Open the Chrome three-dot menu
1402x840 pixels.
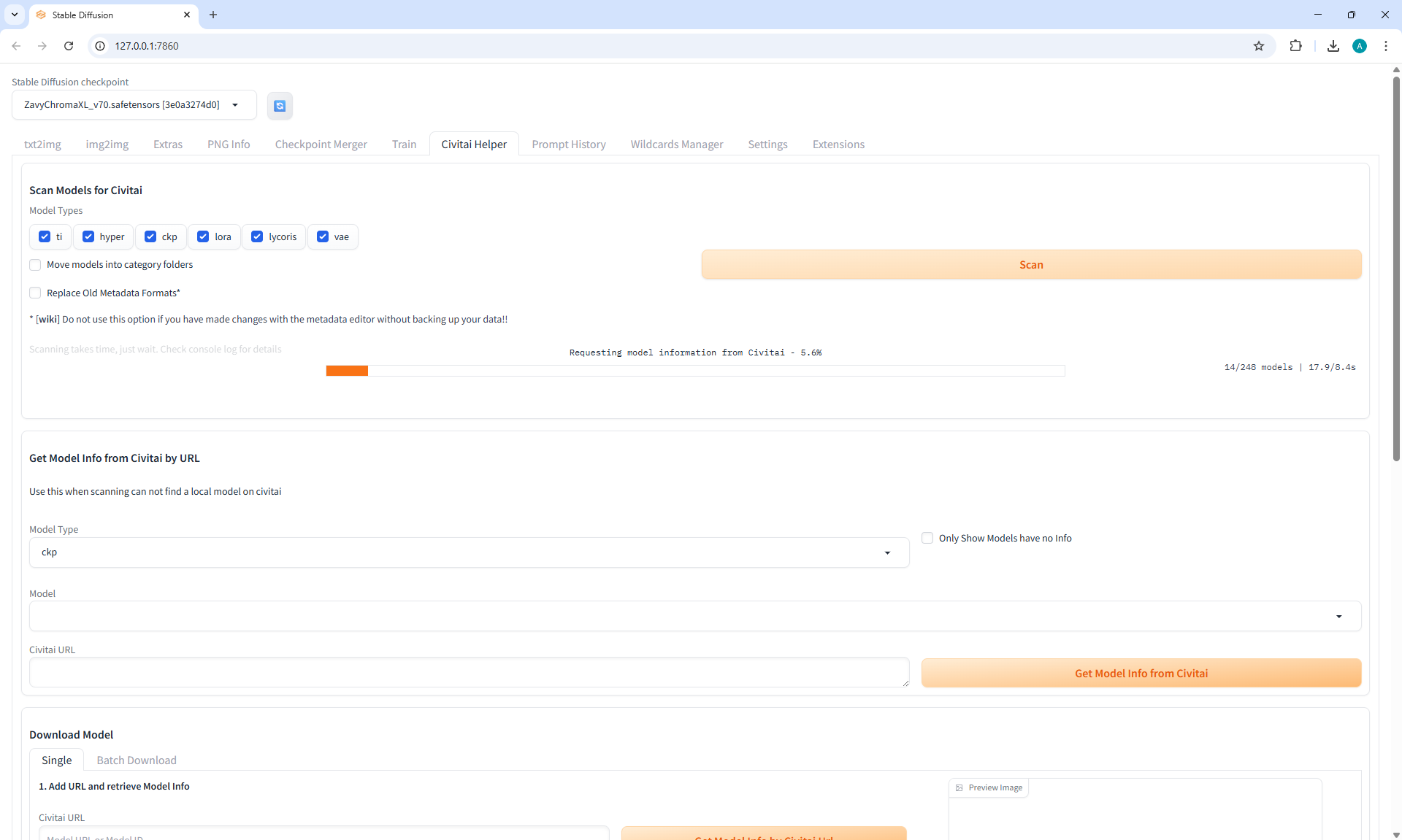[1386, 46]
